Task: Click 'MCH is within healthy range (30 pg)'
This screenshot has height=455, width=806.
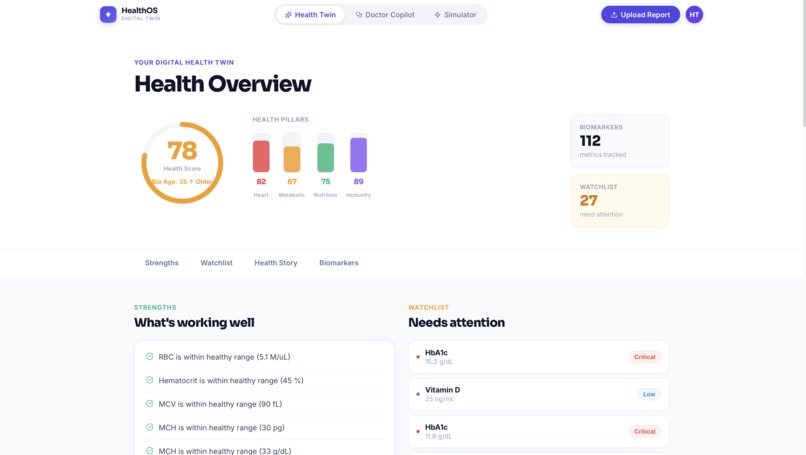Action: pos(221,428)
